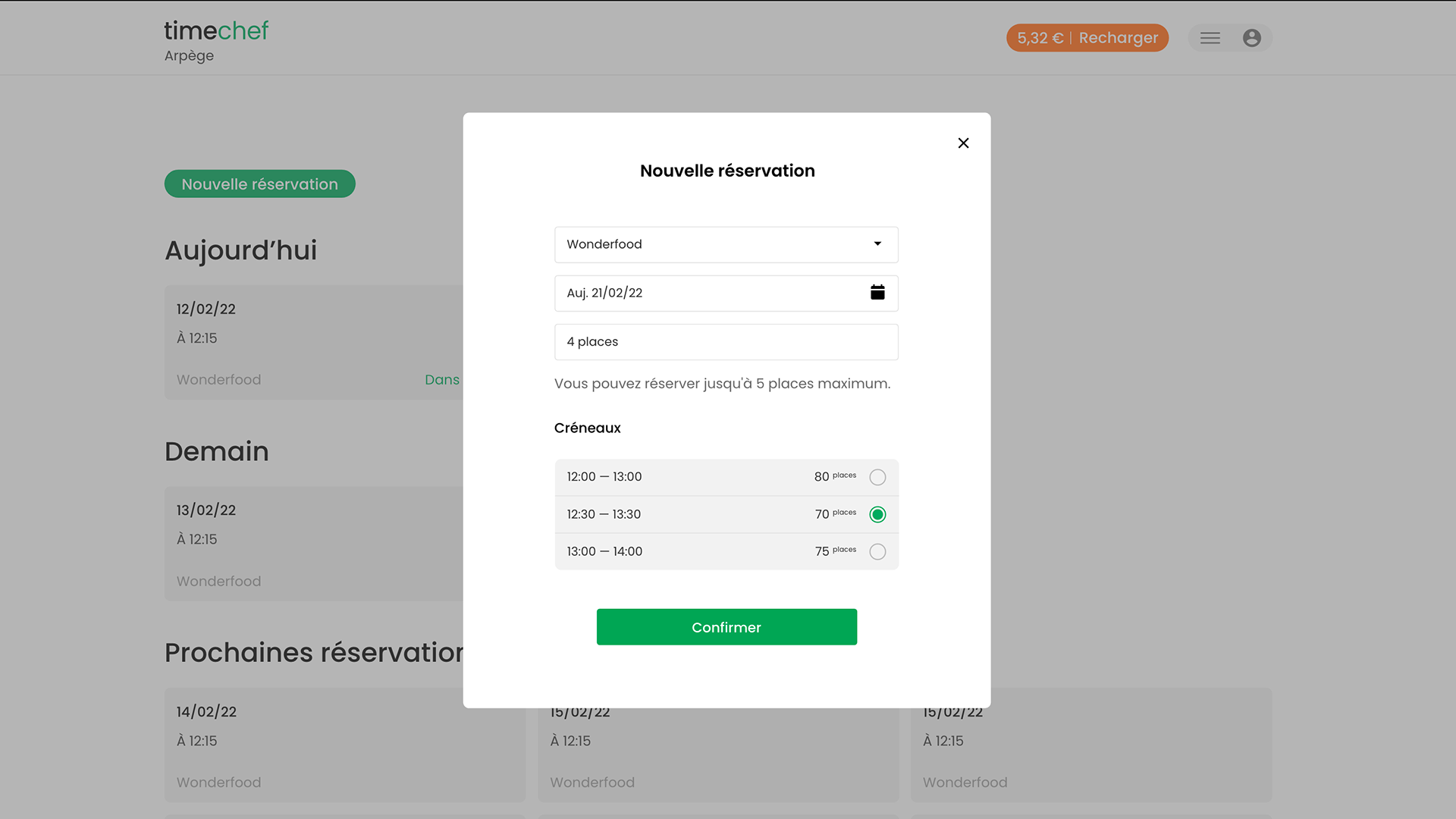Click Recharger to top up balance
This screenshot has width=1456, height=819.
[1119, 38]
